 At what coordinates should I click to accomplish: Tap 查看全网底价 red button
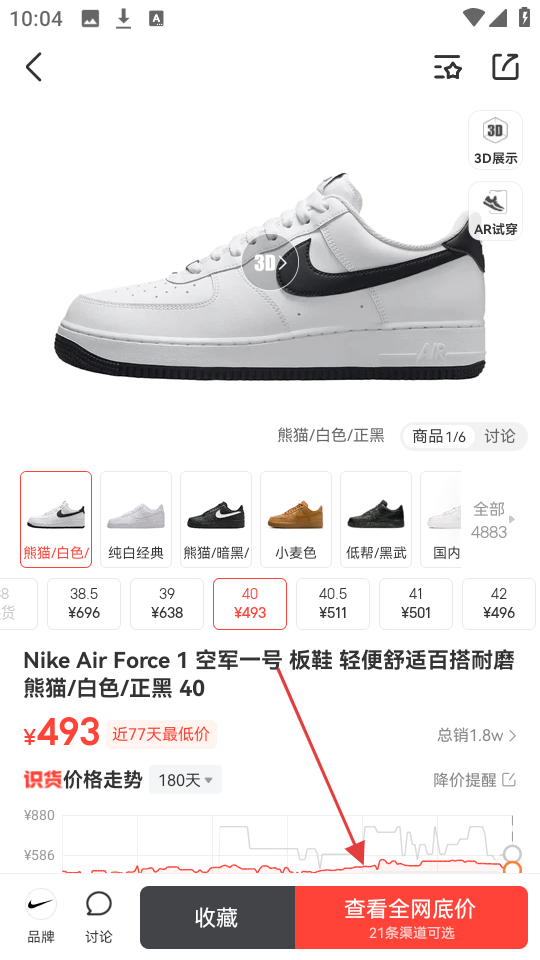point(411,917)
